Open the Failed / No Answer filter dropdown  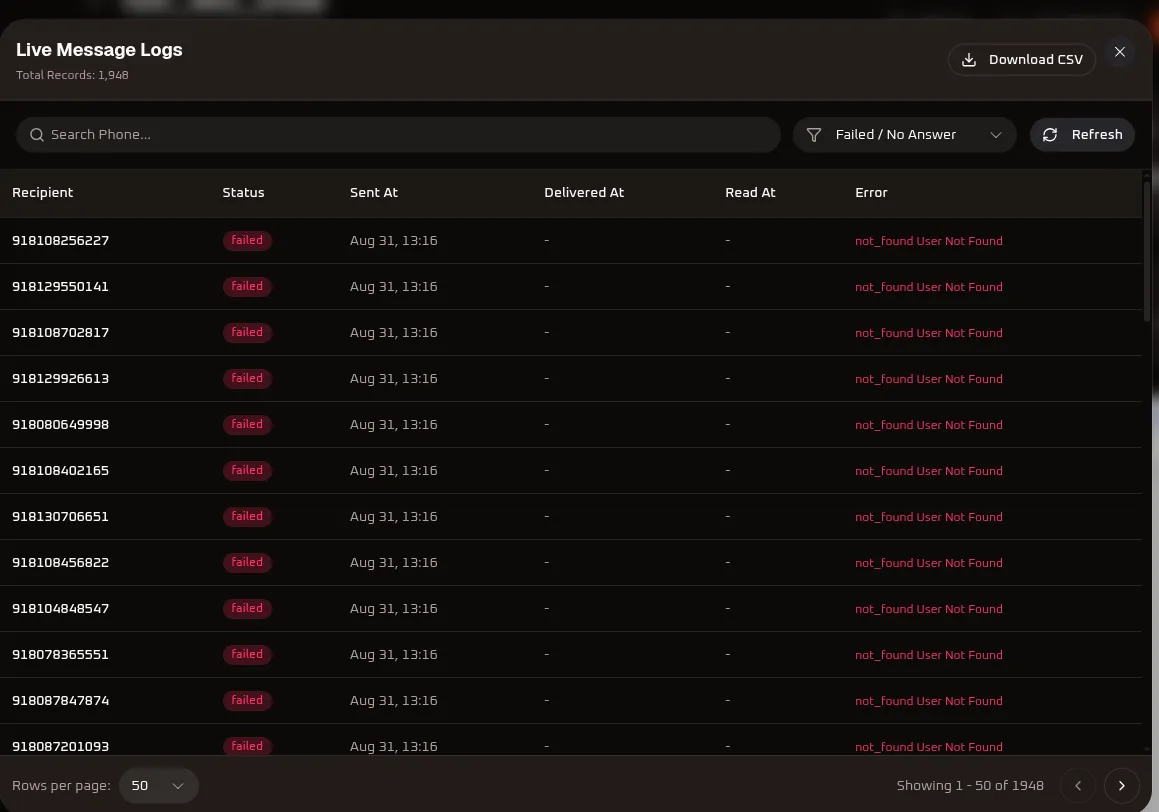pos(904,134)
